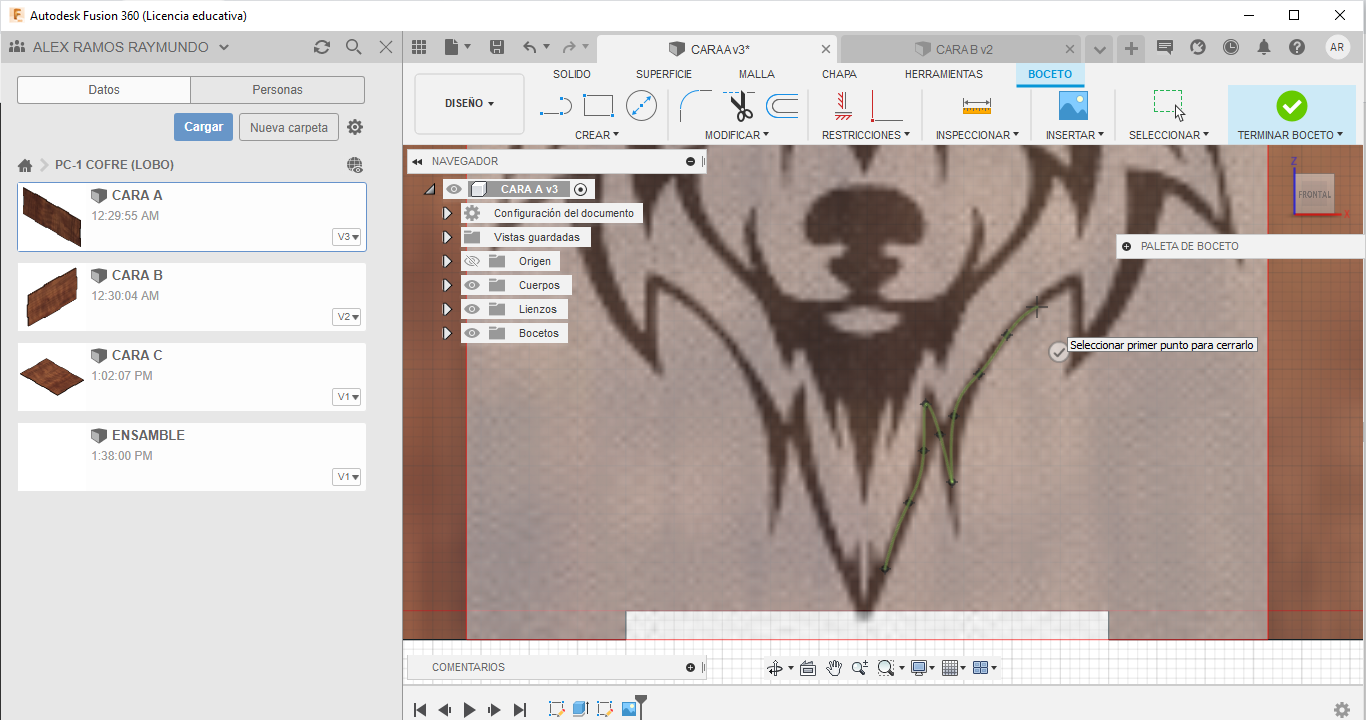
Task: Open the job status clock icon
Action: tap(1230, 47)
